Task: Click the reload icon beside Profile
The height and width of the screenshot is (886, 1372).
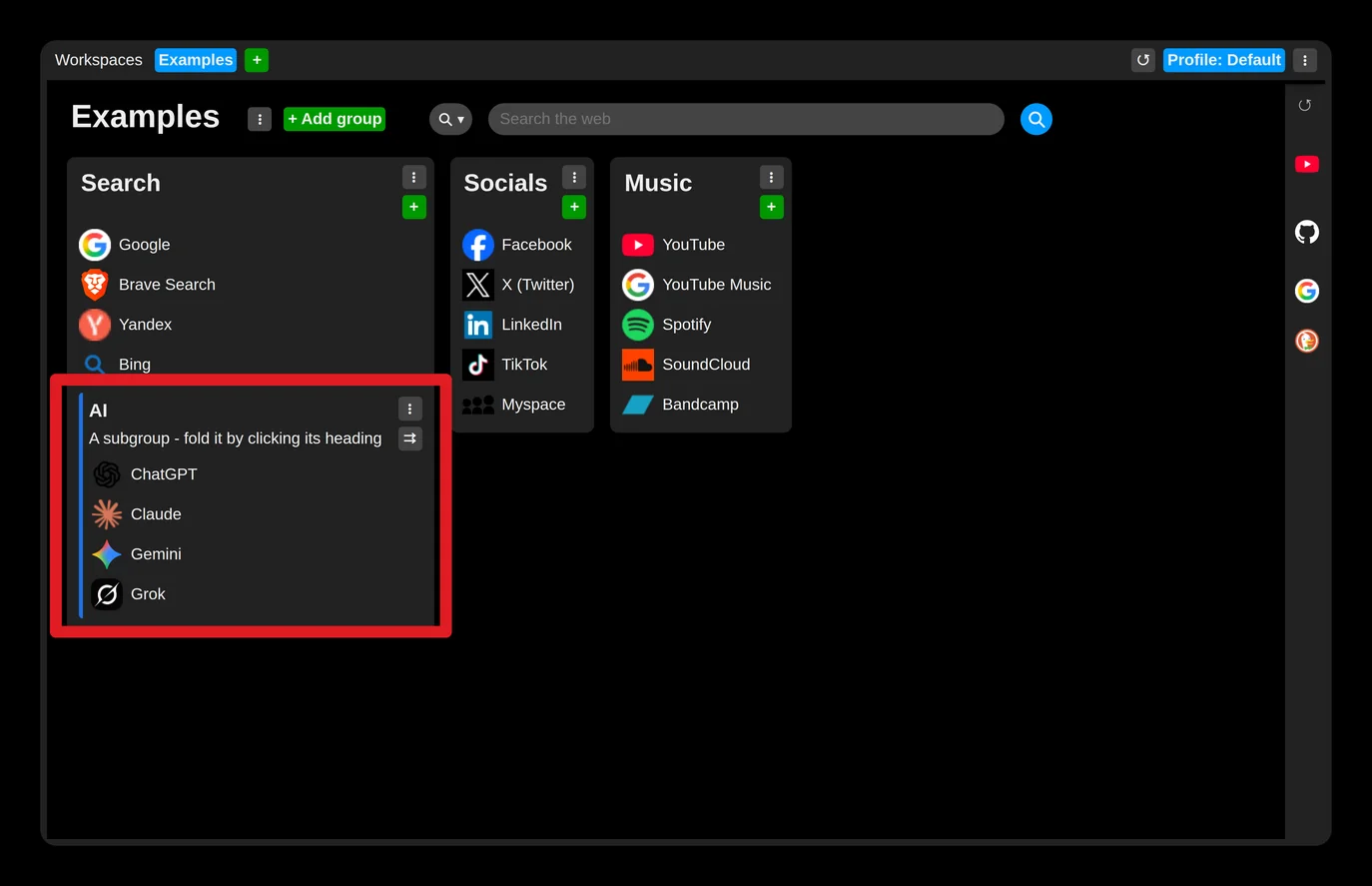Action: [1143, 60]
